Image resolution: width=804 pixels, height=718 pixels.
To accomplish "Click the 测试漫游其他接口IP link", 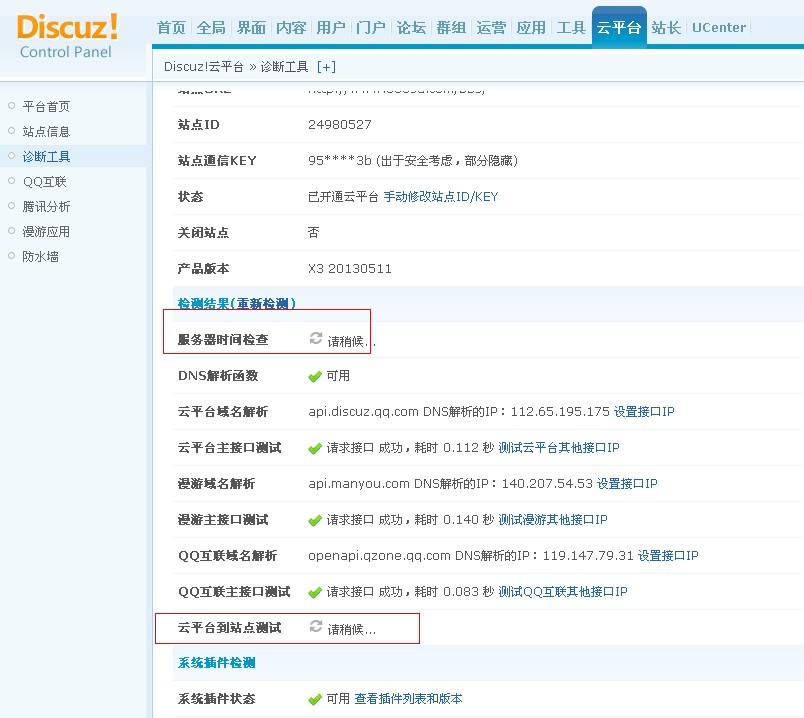I will (553, 520).
